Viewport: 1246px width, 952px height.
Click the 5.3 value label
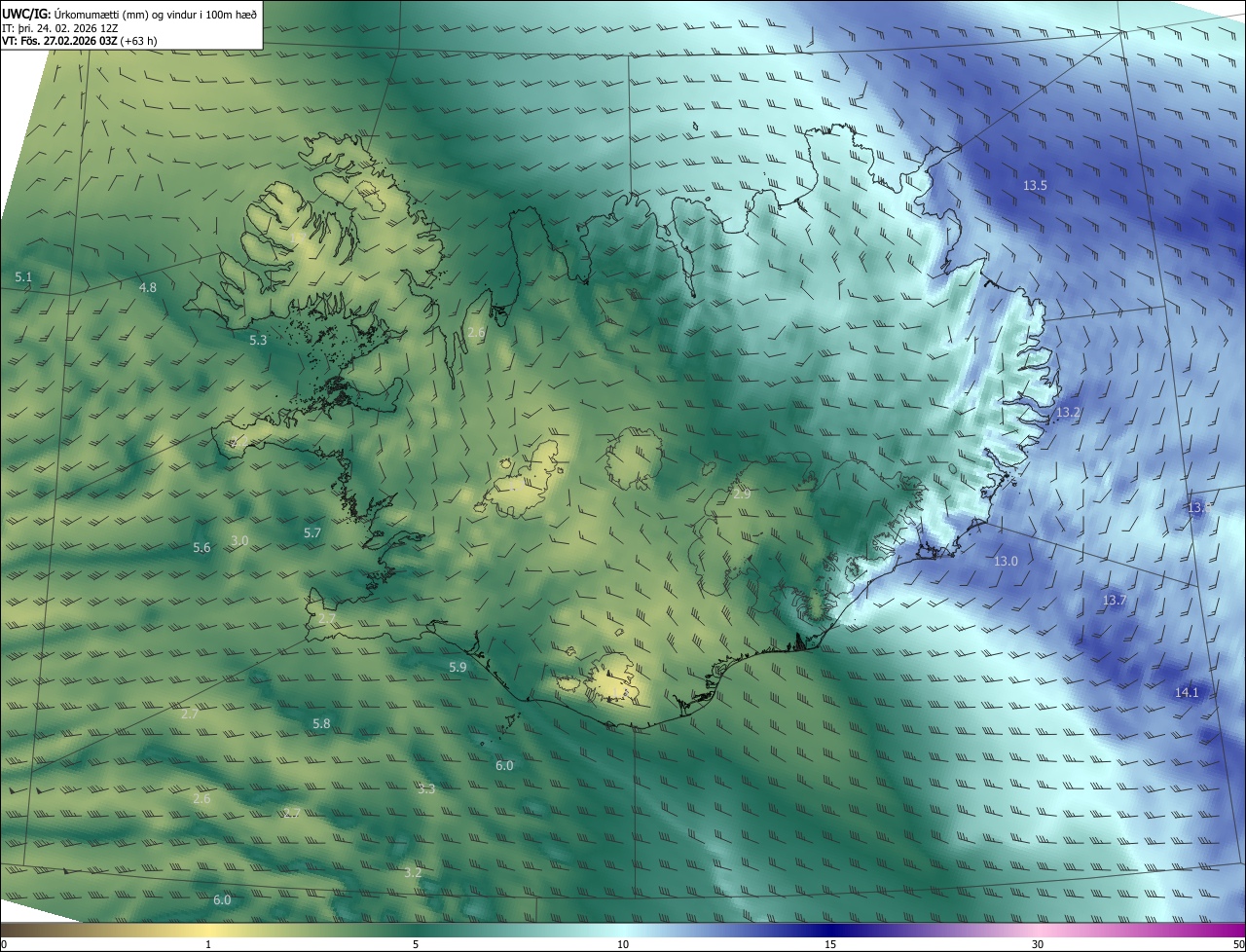[258, 341]
